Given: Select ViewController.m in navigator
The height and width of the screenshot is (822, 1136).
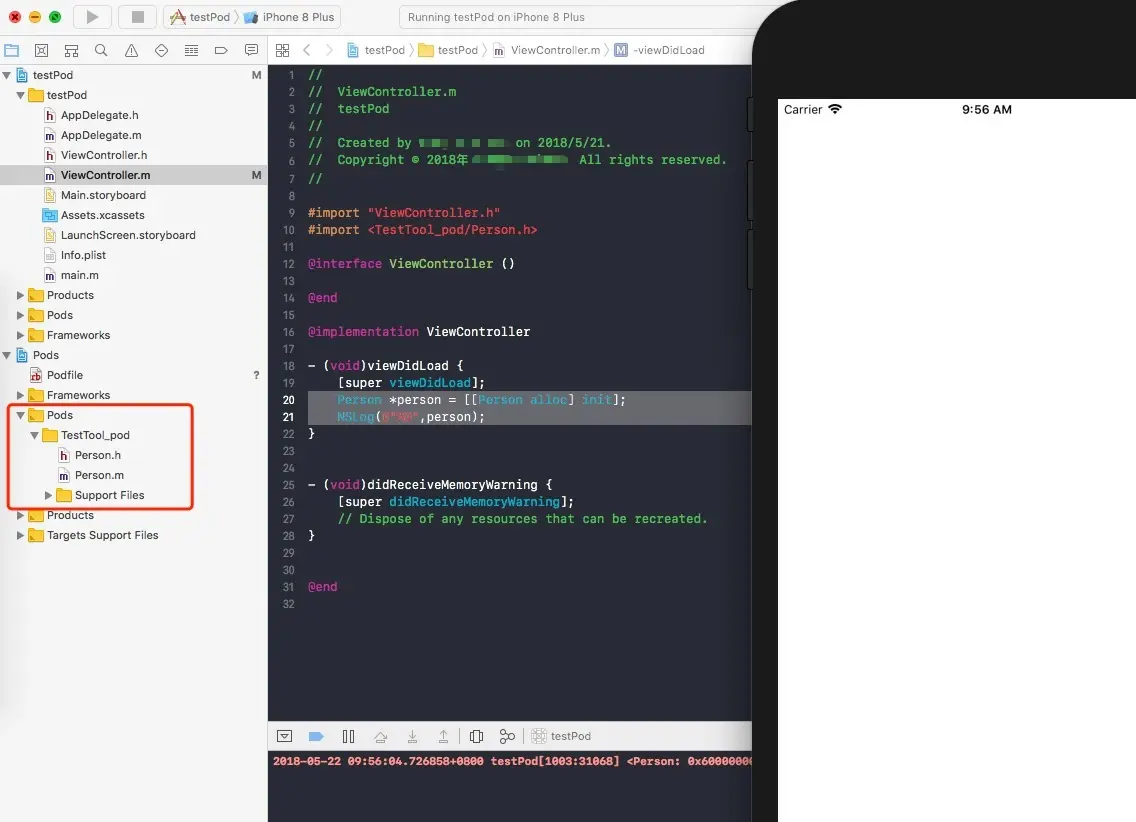Looking at the screenshot, I should (x=133, y=175).
